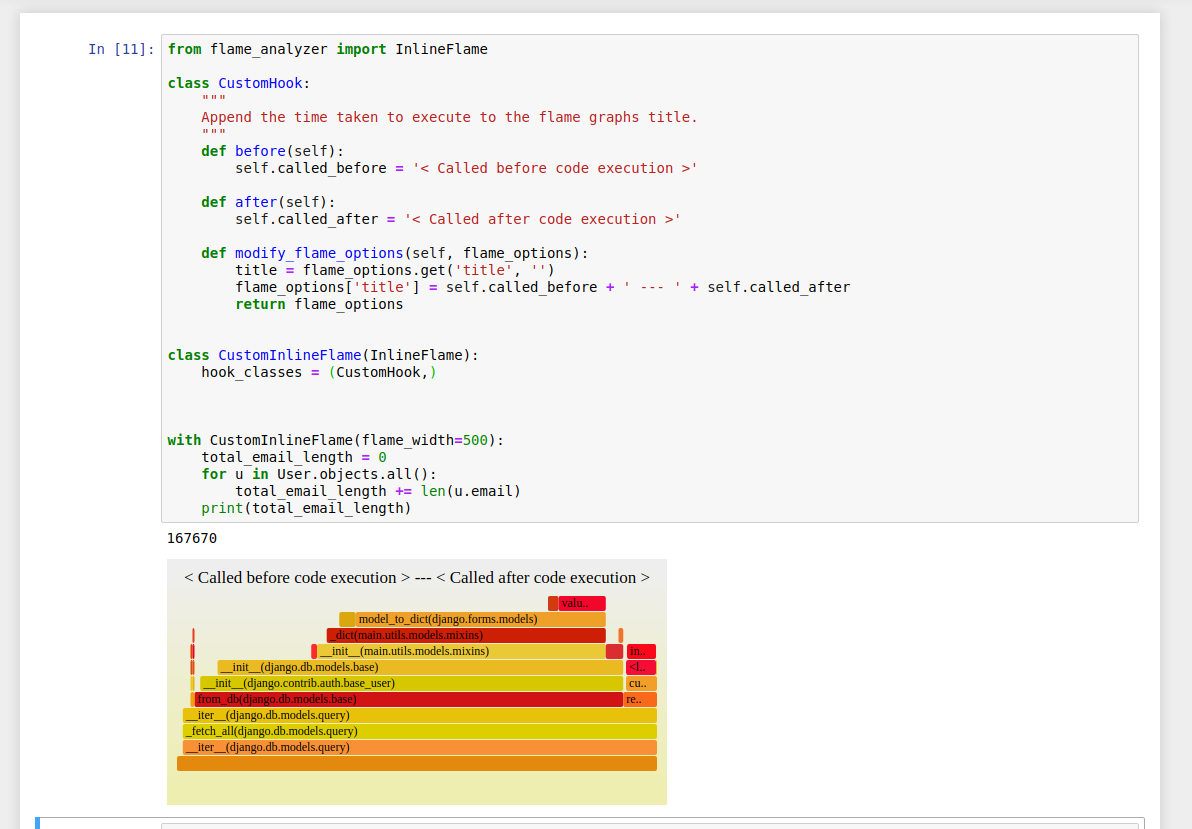Click the unlabeled root bar of the flame graph

pos(416,763)
